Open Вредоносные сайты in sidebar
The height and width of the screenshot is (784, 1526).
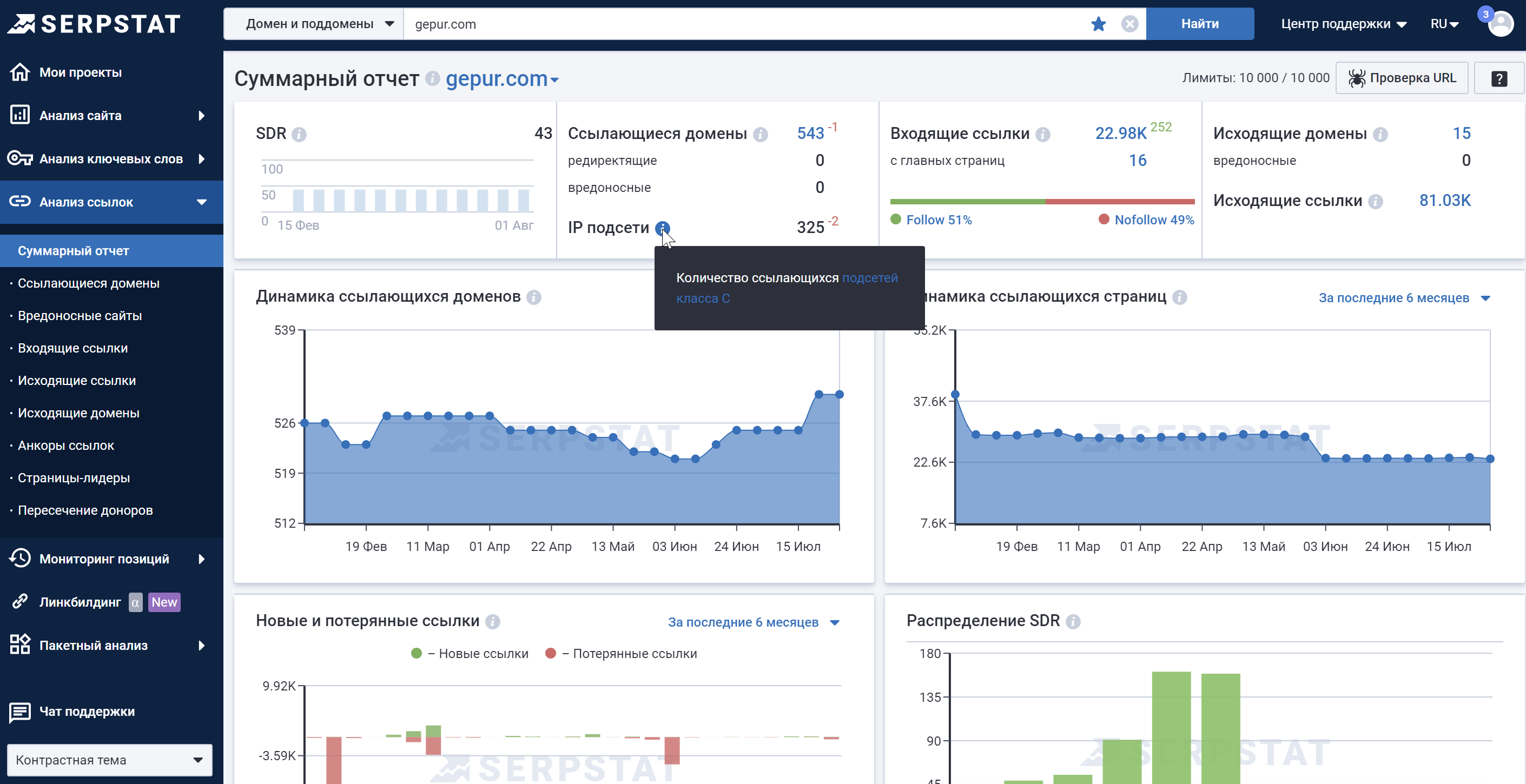(80, 316)
